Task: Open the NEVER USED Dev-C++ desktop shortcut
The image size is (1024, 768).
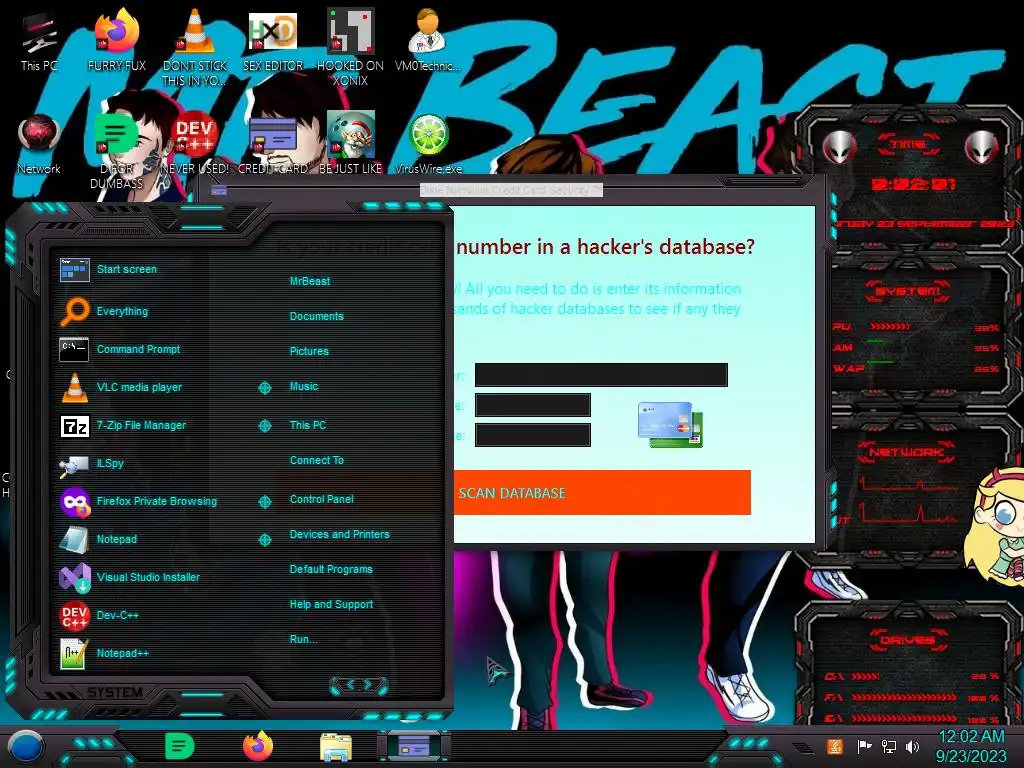Action: pyautogui.click(x=195, y=144)
